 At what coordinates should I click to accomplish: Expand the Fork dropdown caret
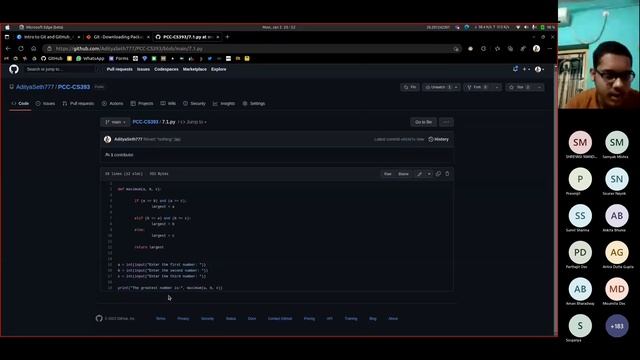pos(497,87)
